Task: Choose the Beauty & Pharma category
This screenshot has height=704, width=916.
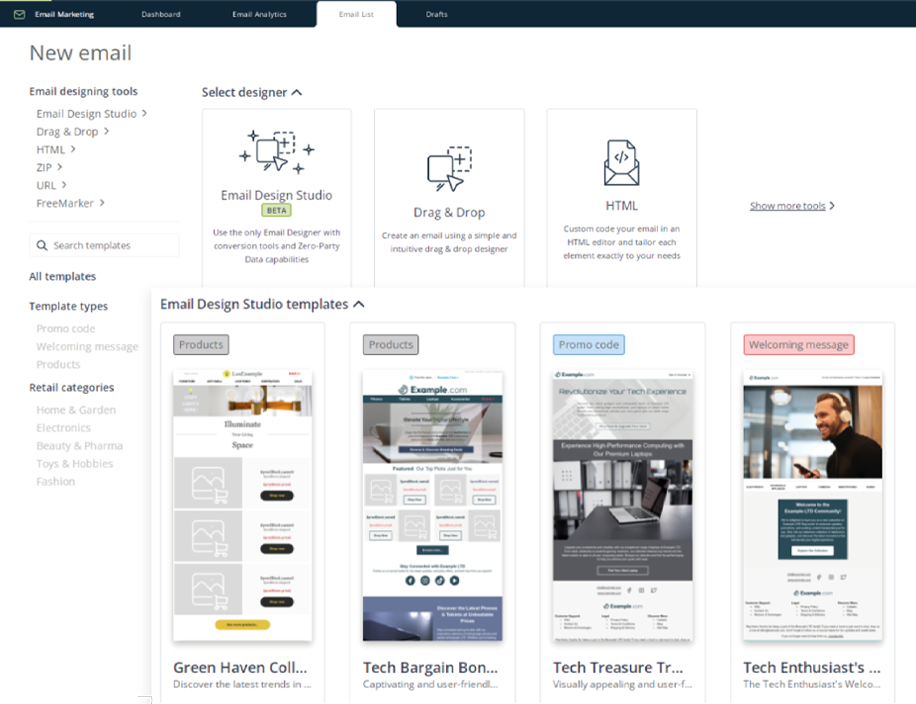Action: click(79, 446)
